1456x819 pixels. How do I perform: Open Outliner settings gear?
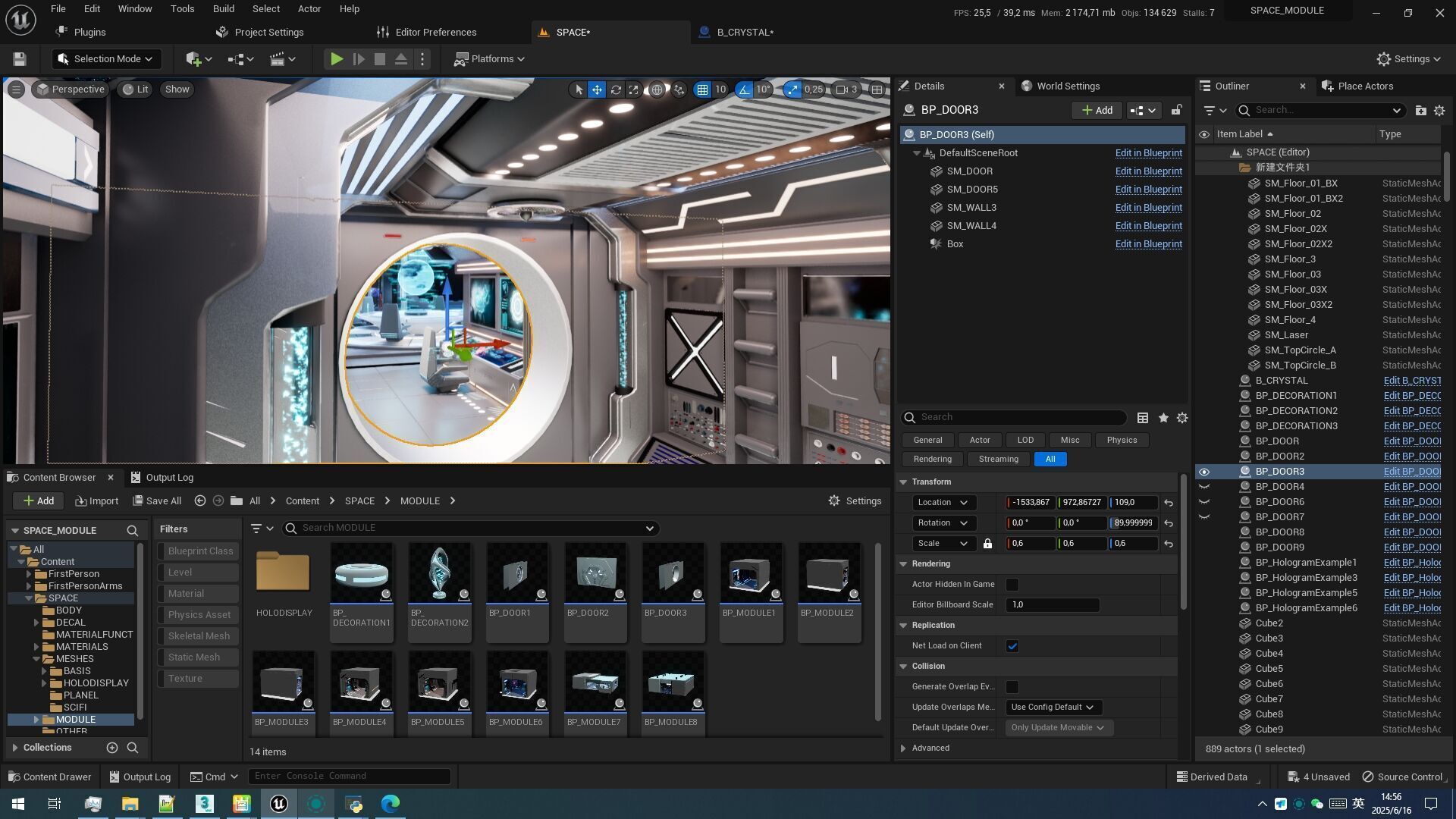pyautogui.click(x=1439, y=111)
